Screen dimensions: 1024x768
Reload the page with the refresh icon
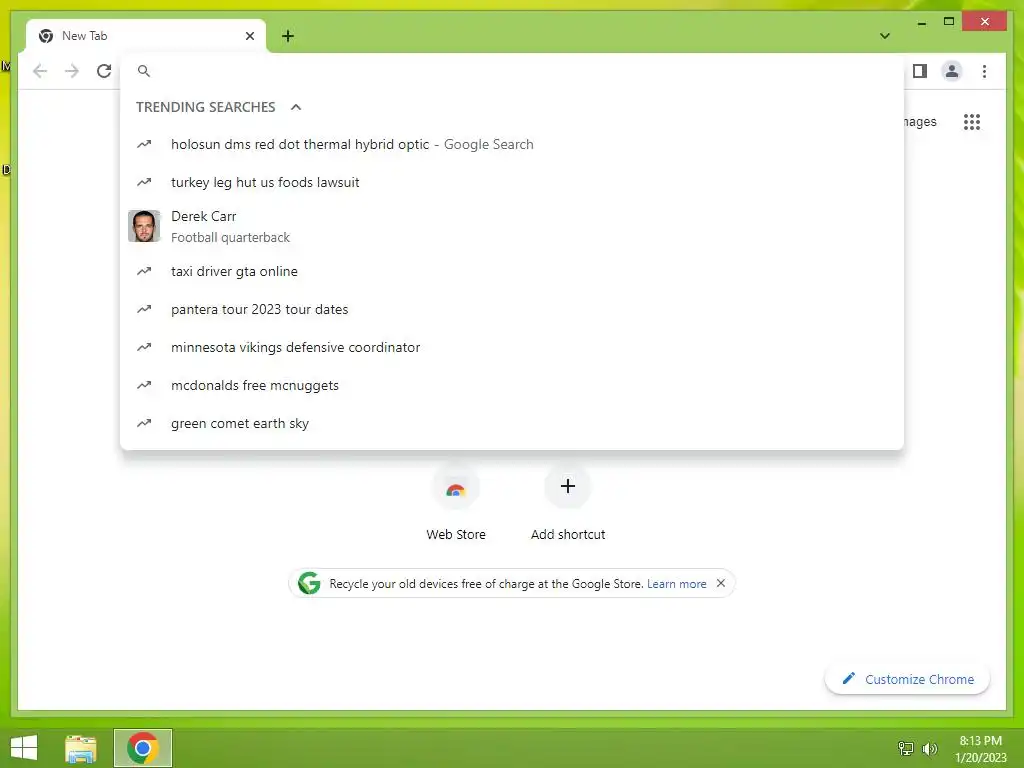[104, 71]
